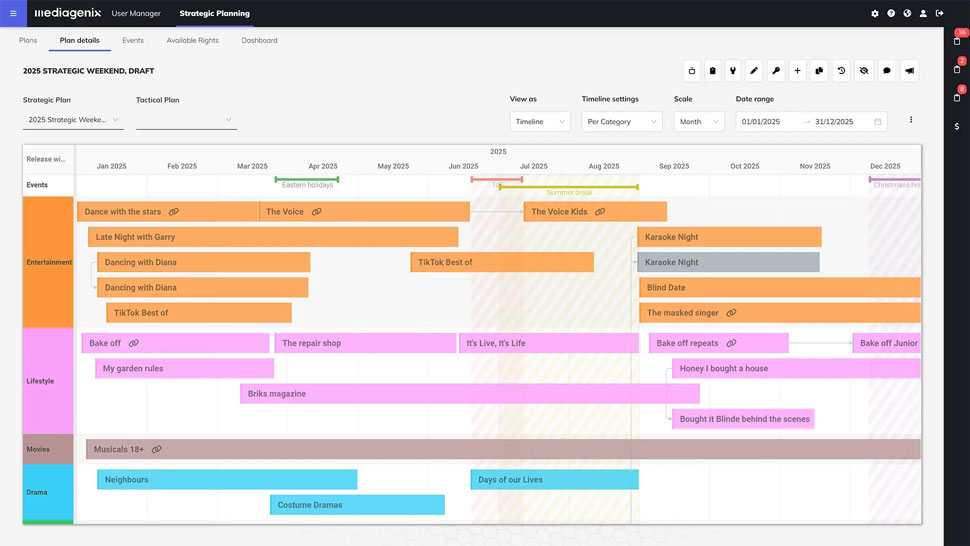Open the Dashboard tab
This screenshot has width=970, height=546.
(259, 41)
